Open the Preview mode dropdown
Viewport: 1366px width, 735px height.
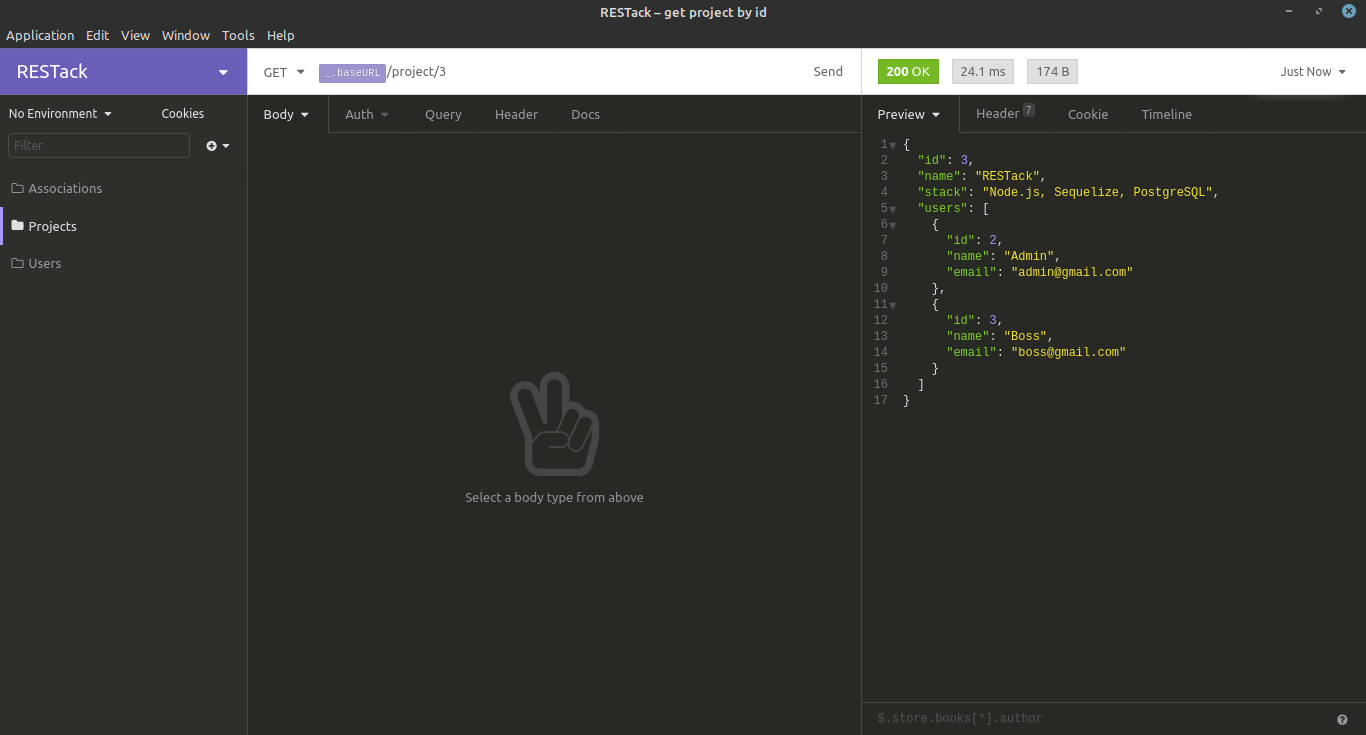pyautogui.click(x=909, y=114)
